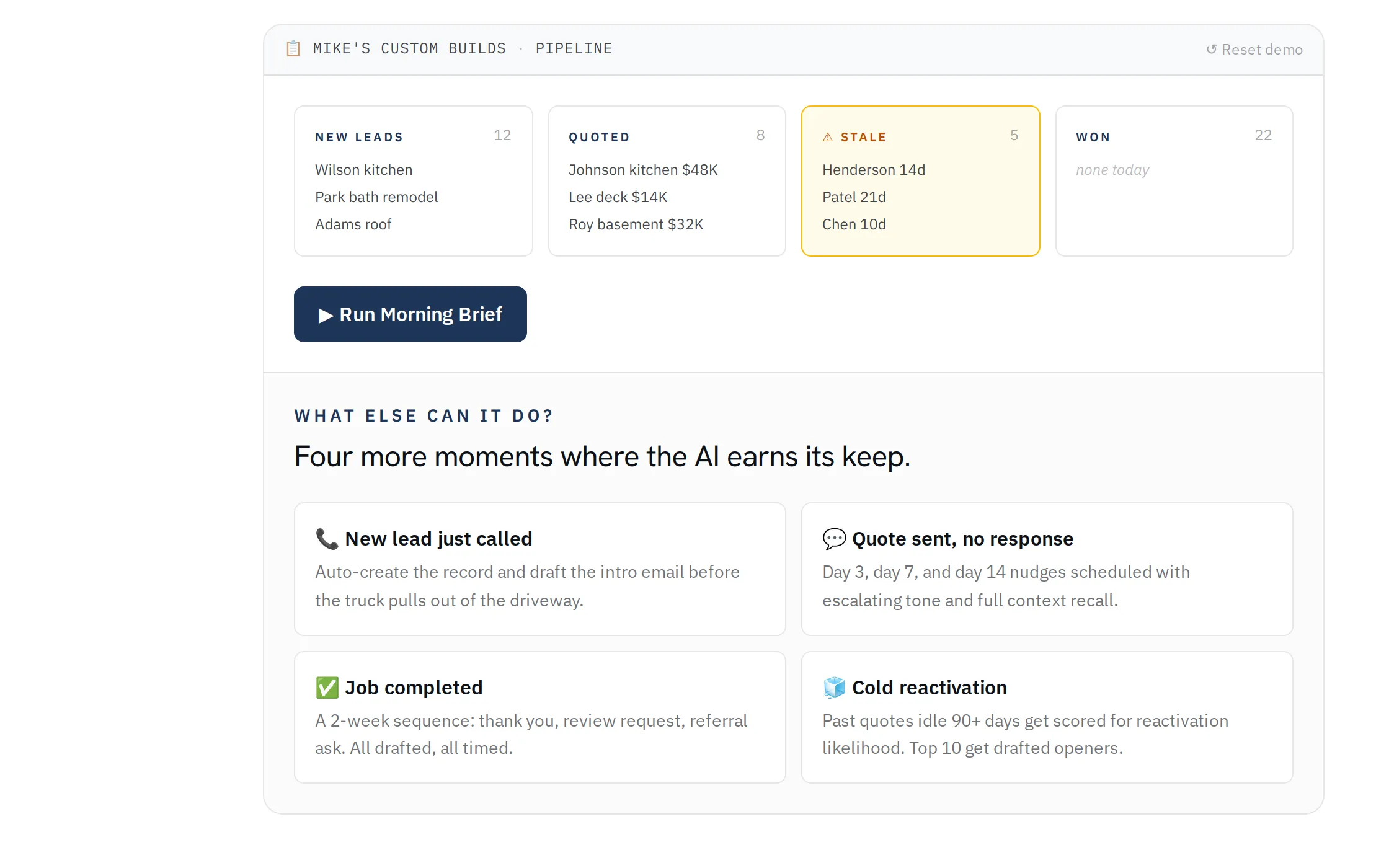Image resolution: width=1389 pixels, height=868 pixels.
Task: Click the Run Morning Brief button
Action: point(410,314)
